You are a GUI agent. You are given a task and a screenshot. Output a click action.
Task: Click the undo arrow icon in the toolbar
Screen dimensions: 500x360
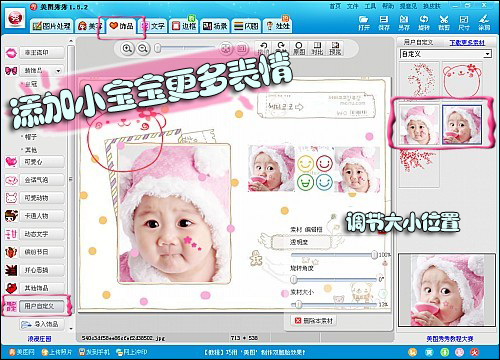(263, 46)
